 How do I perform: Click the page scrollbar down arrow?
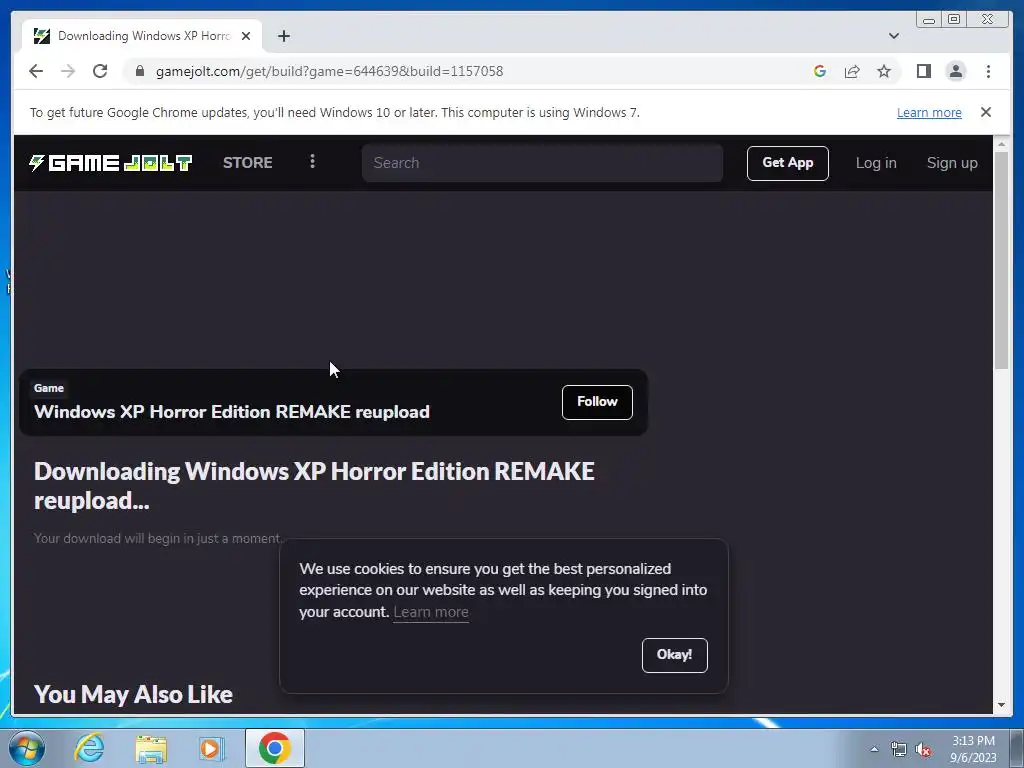click(1001, 705)
